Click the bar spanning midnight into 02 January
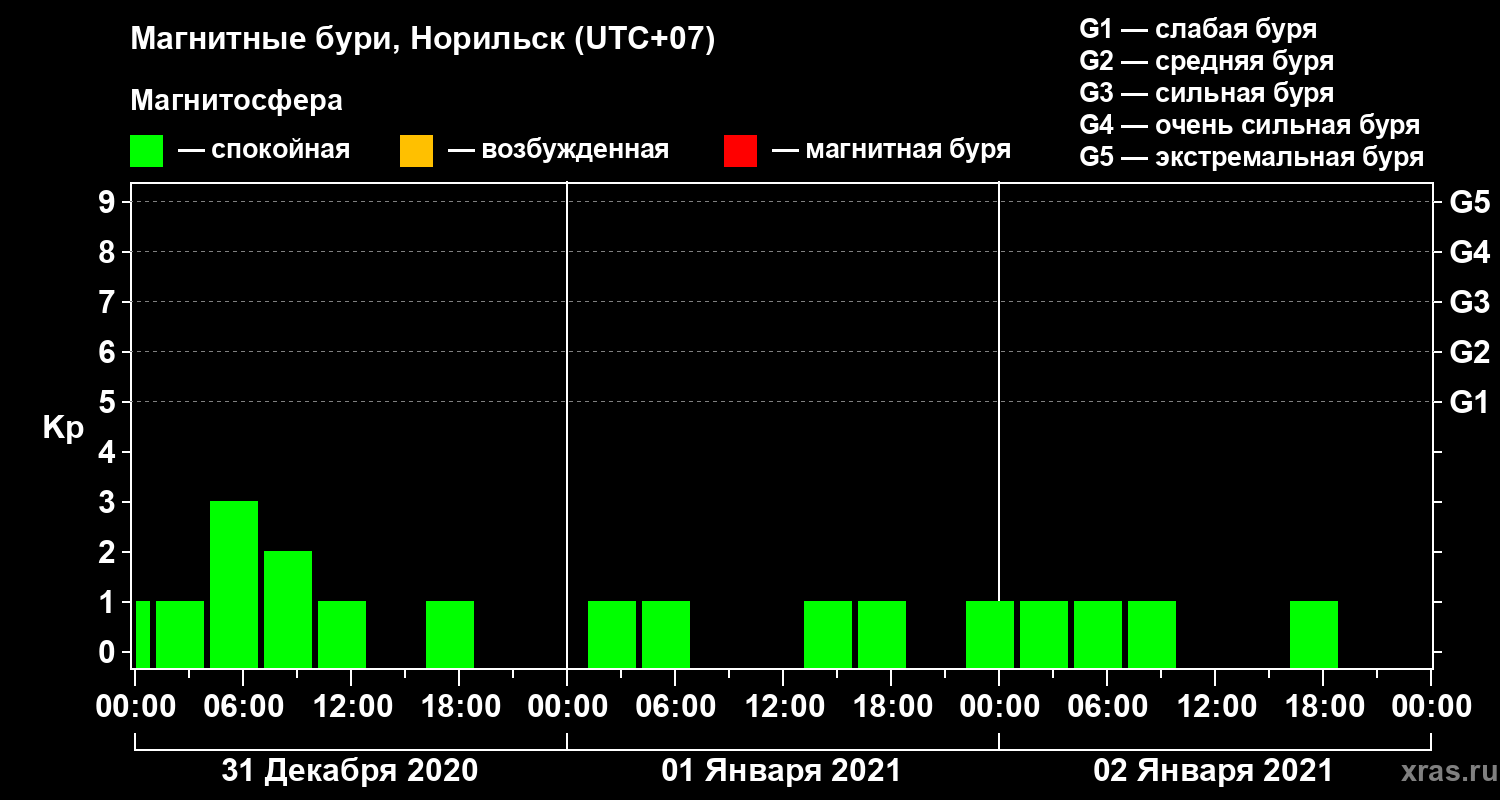 (x=990, y=634)
